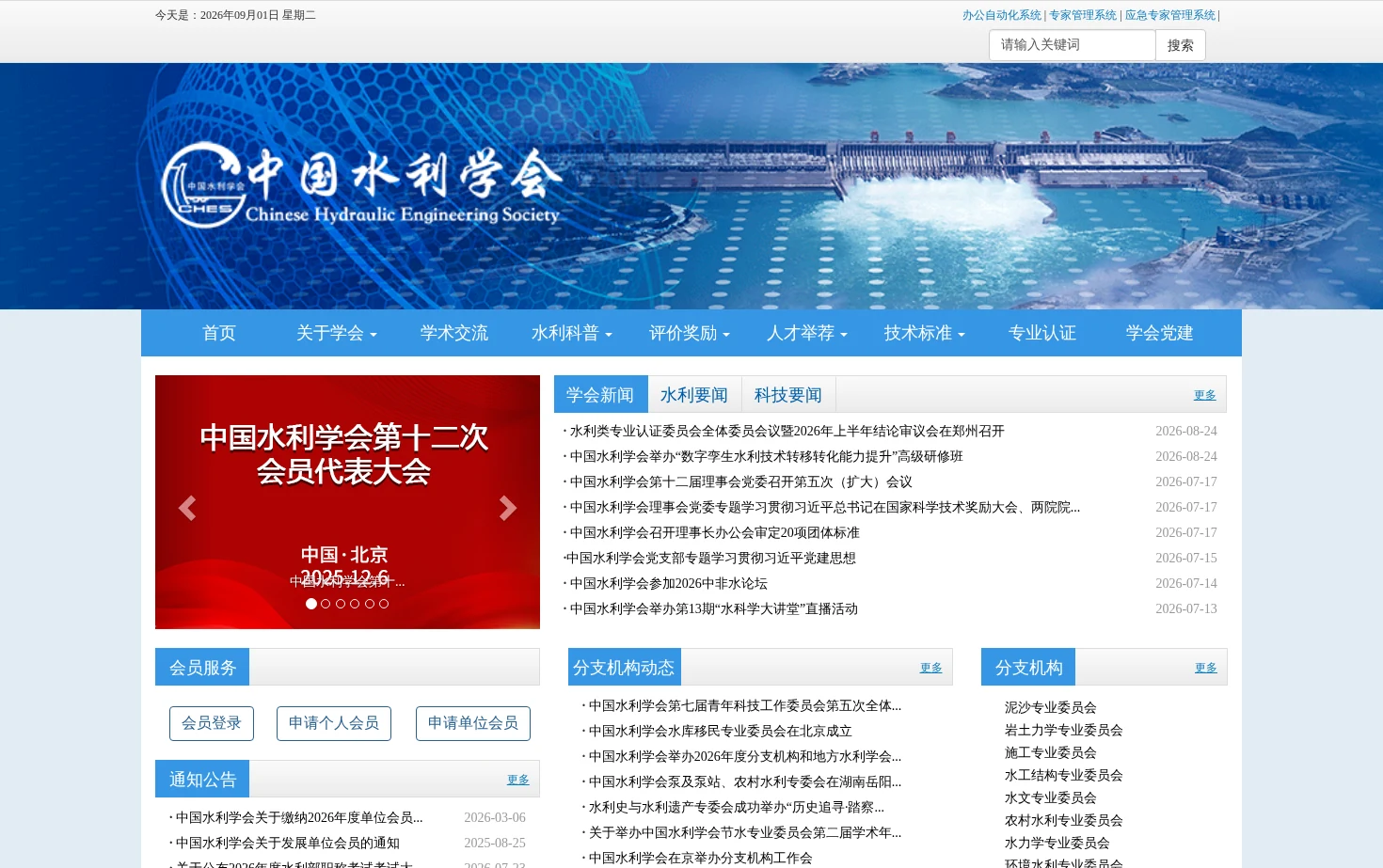Open 2026年度分支机构和地方水利学会 article
This screenshot has height=868, width=1383.
pos(745,756)
